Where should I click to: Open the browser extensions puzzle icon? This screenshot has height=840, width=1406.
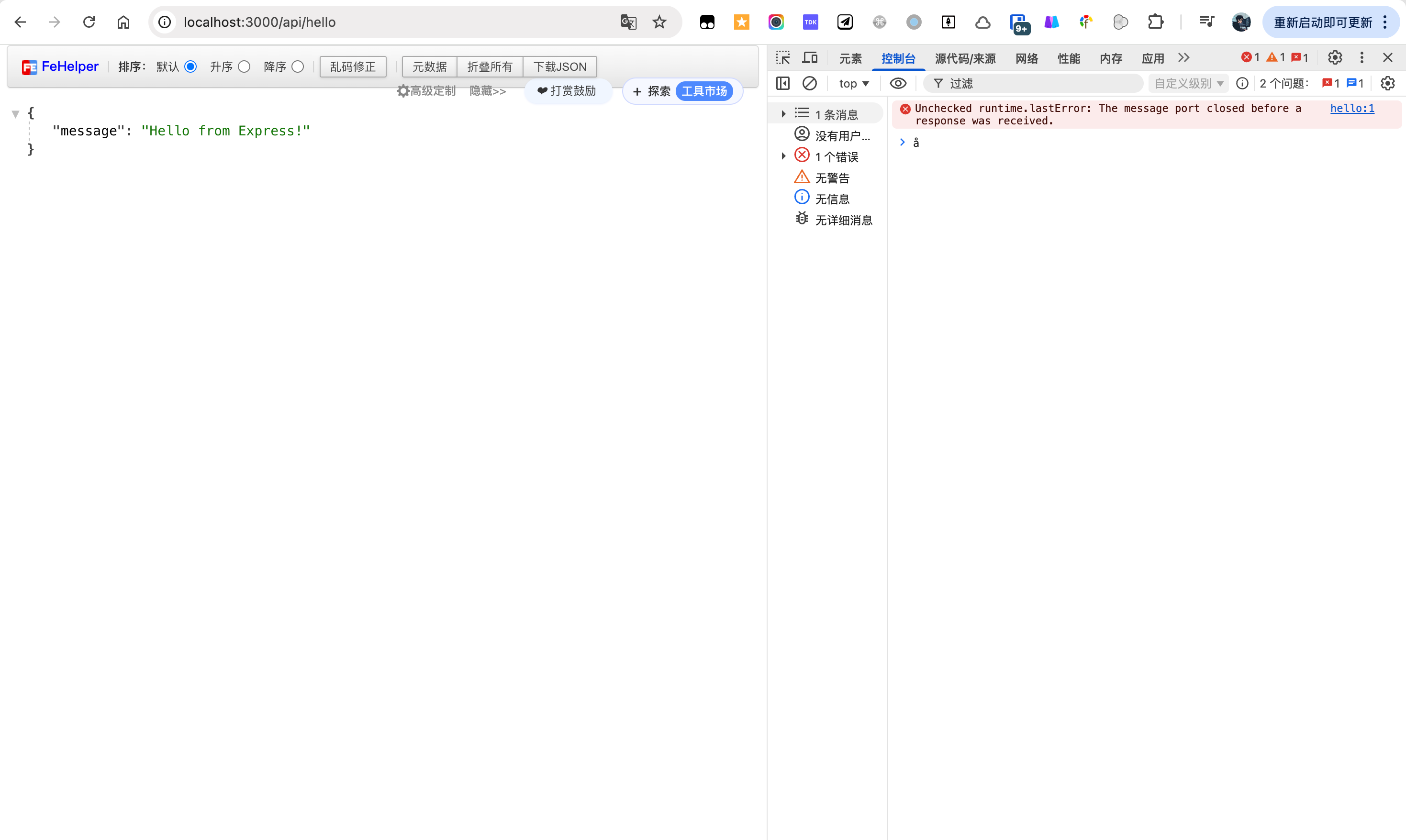pyautogui.click(x=1155, y=22)
